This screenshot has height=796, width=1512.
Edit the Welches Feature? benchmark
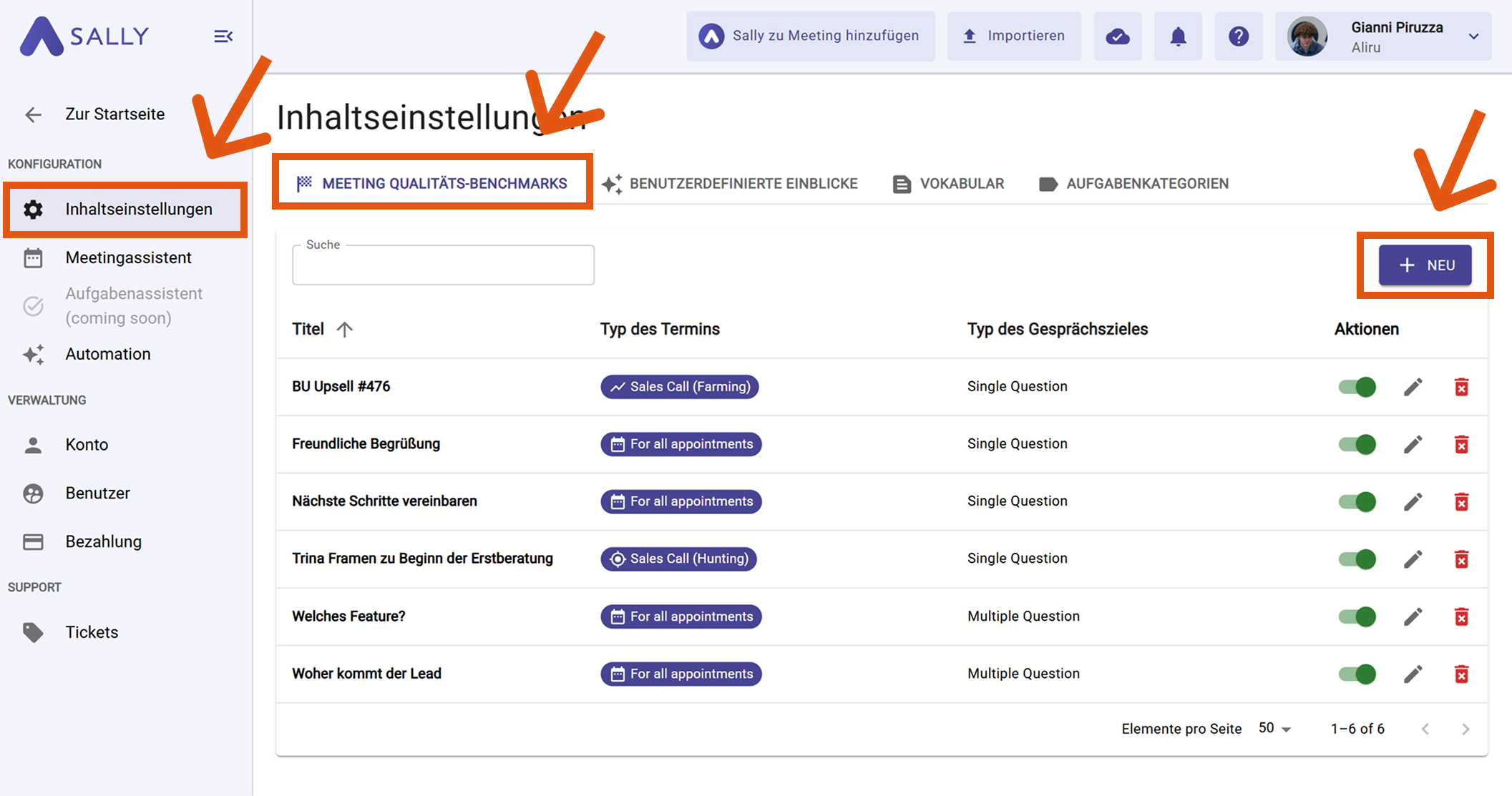pos(1413,616)
